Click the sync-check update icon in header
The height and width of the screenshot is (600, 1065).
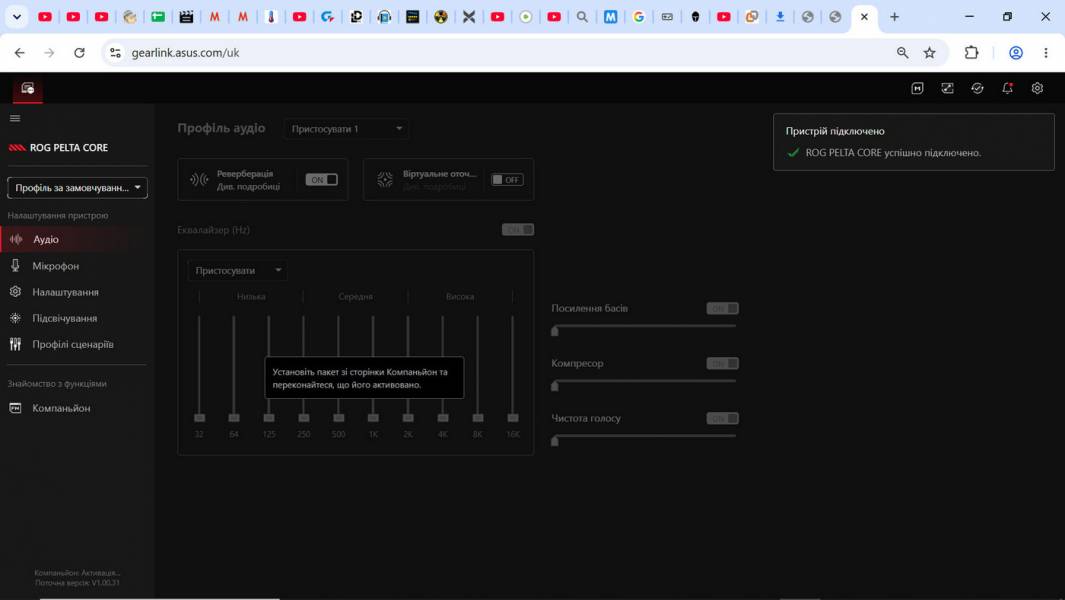[977, 88]
